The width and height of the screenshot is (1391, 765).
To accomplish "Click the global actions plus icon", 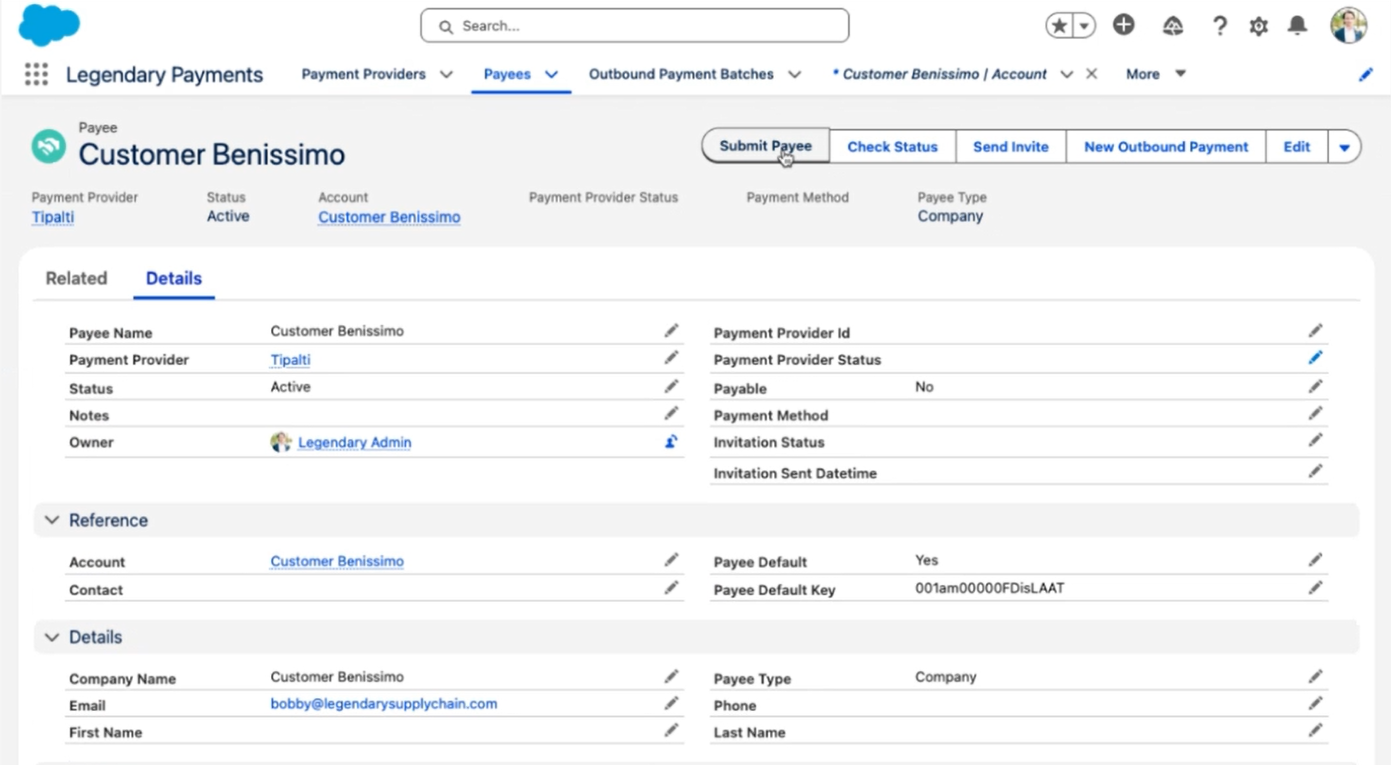I will 1124,26.
